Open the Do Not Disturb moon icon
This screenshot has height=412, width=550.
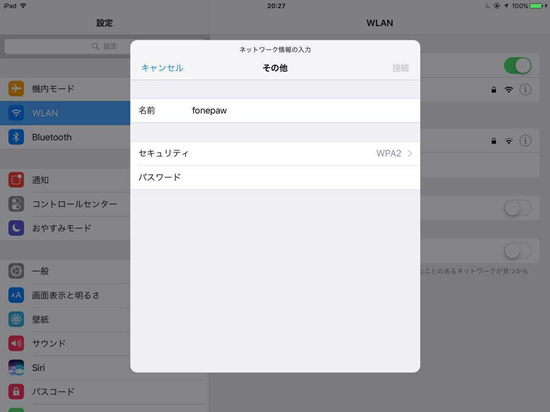click(16, 228)
